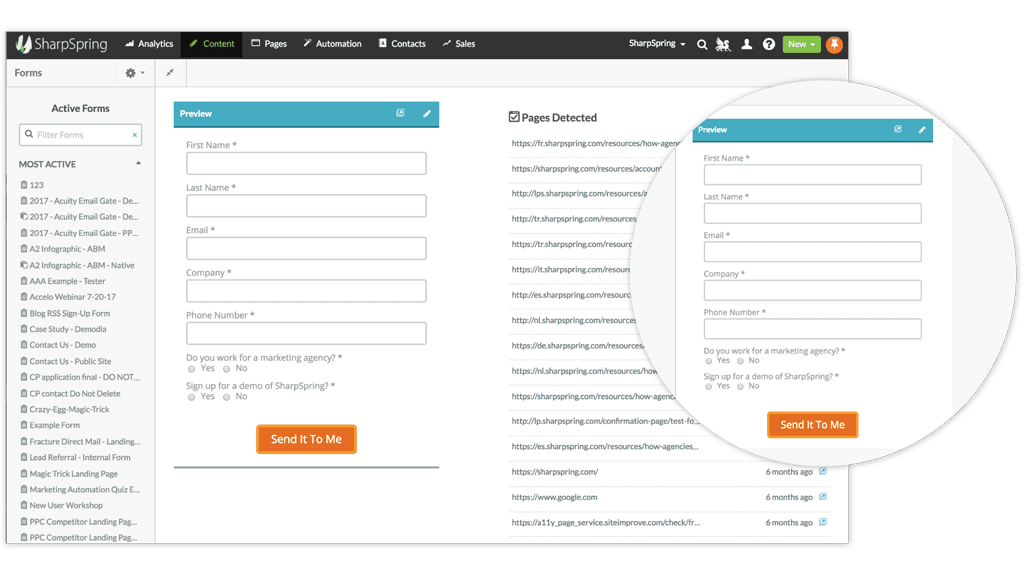The height and width of the screenshot is (576, 1024).
Task: Open the Pages menu
Action: click(x=269, y=44)
